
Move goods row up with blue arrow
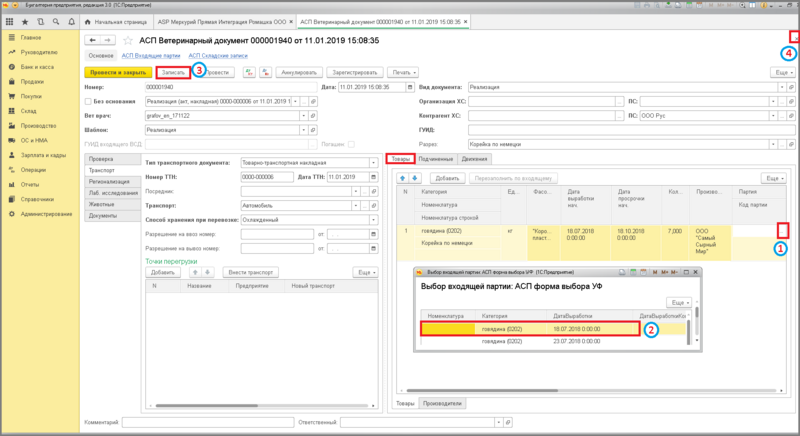click(x=403, y=178)
